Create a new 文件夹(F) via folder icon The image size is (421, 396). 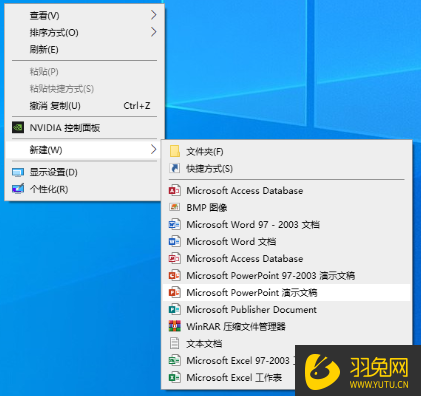(175, 151)
